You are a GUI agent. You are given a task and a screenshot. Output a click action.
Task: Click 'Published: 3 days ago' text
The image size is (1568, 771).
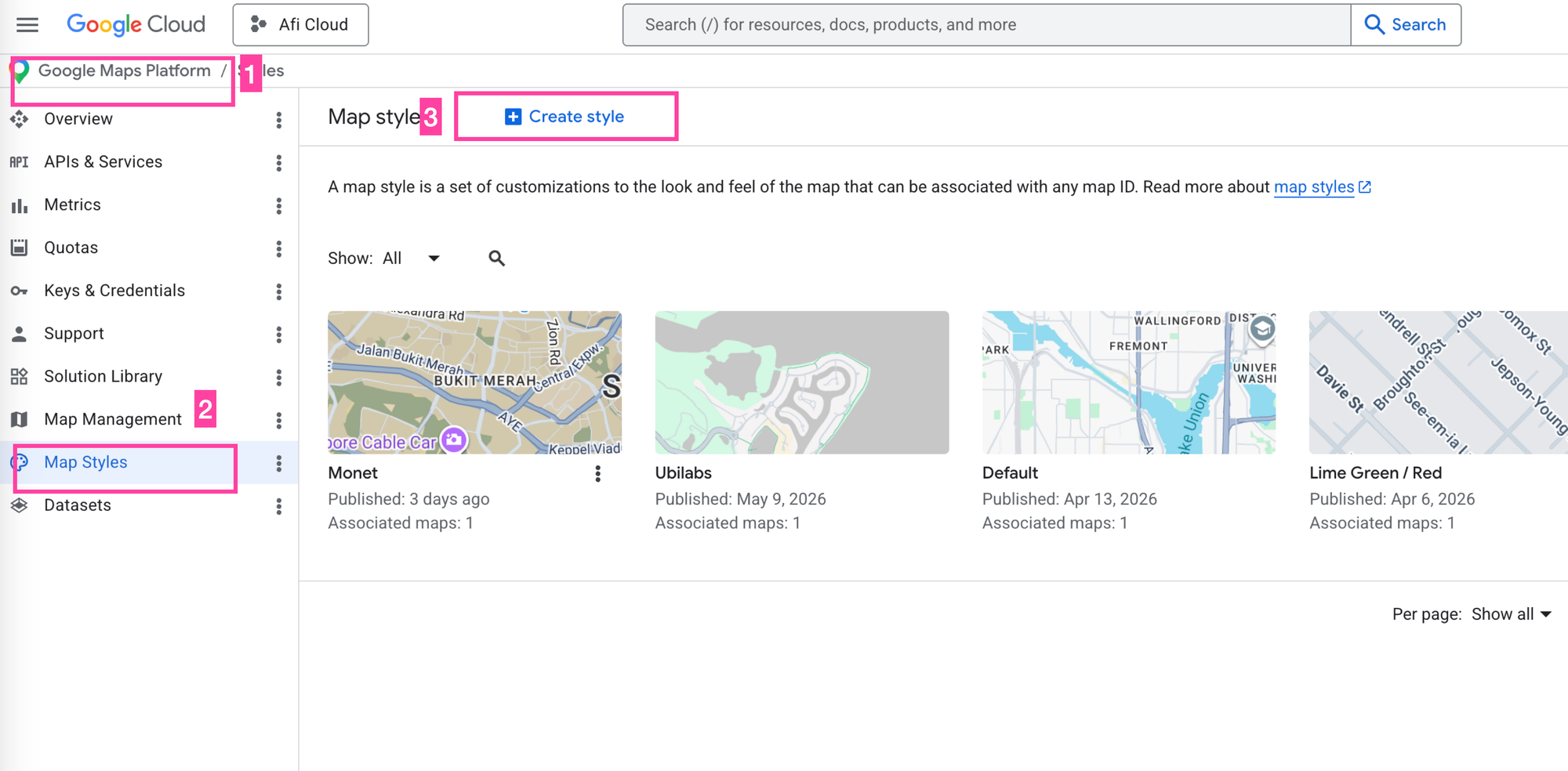pyautogui.click(x=408, y=499)
